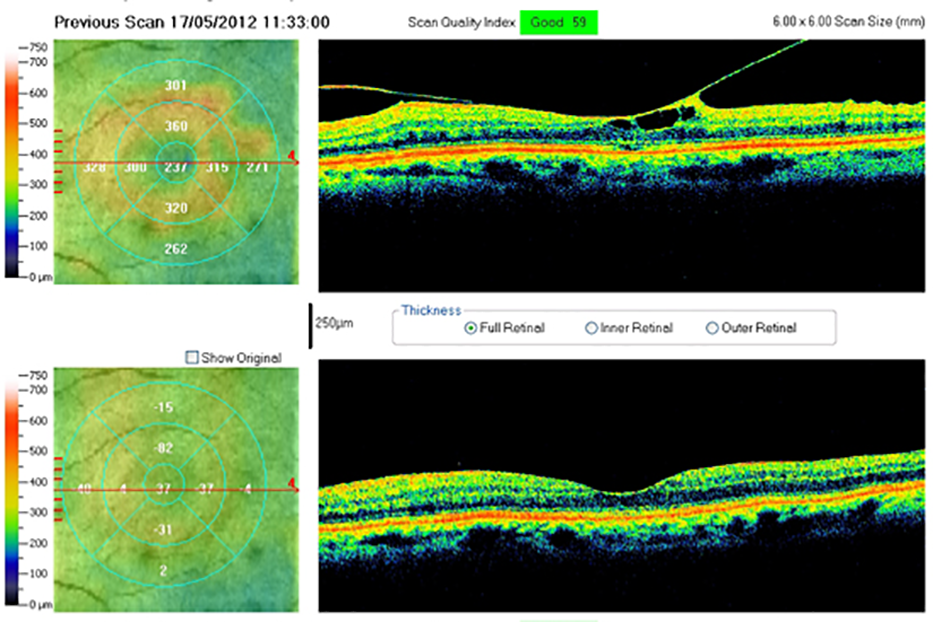933x622 pixels.
Task: Click the -82 sector on the change map
Action: tap(163, 448)
